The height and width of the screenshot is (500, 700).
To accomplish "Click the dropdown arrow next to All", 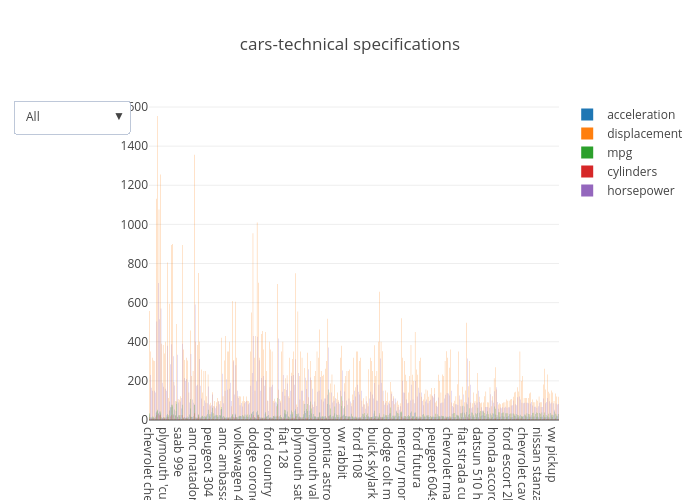I will [x=119, y=117].
